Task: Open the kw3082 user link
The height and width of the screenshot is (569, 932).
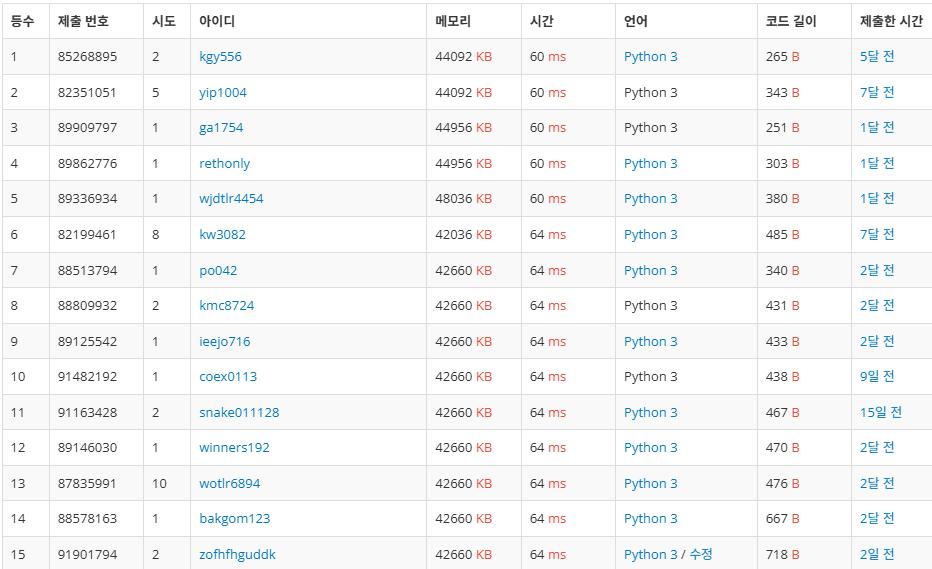Action: click(222, 234)
